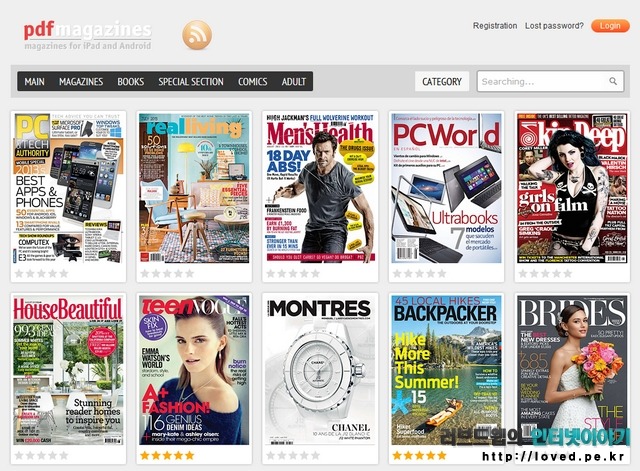Open the Registration link

(x=495, y=26)
